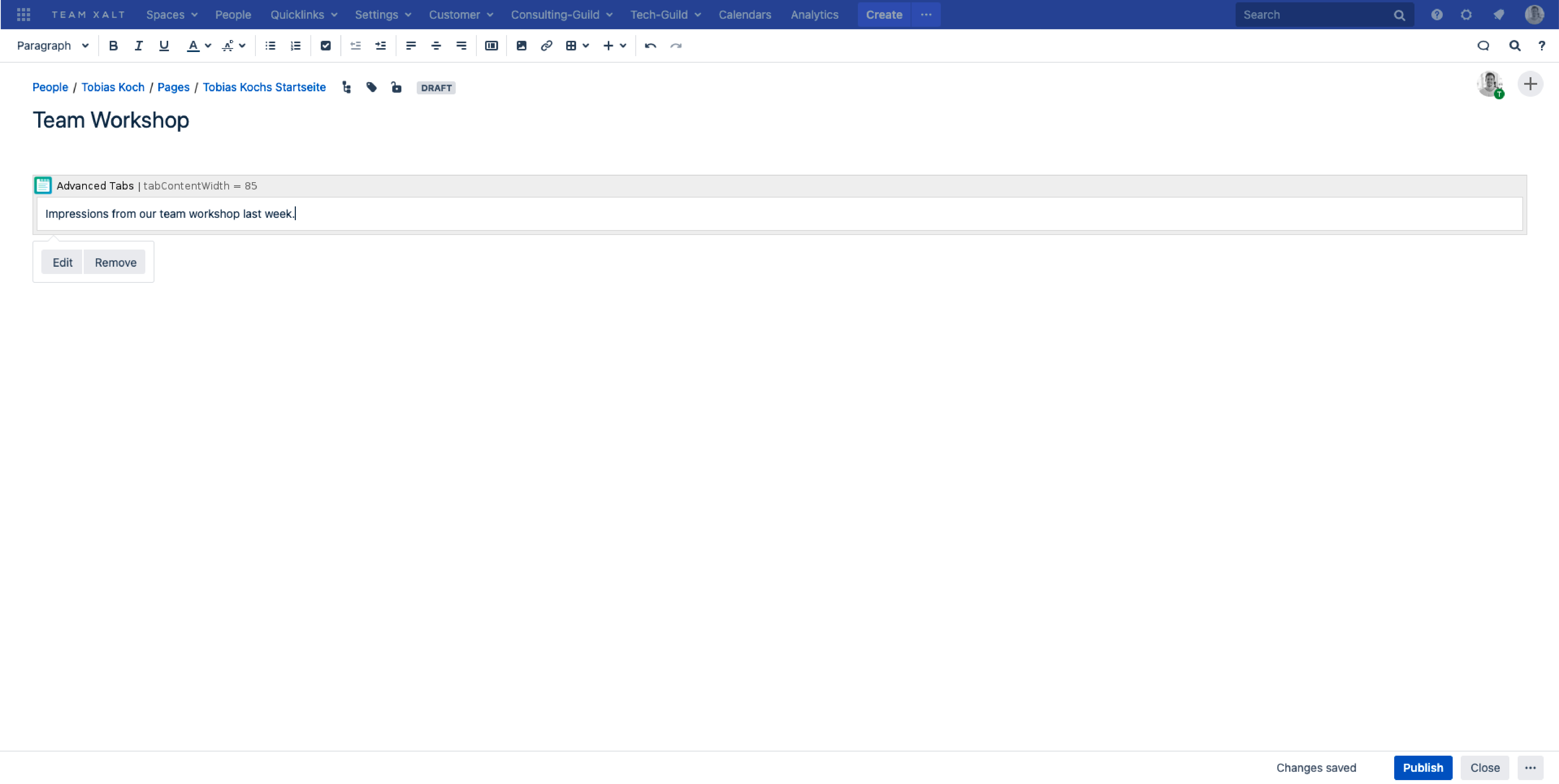The width and height of the screenshot is (1559, 784).
Task: Click the TEAM XALT site logo
Action: tap(88, 15)
